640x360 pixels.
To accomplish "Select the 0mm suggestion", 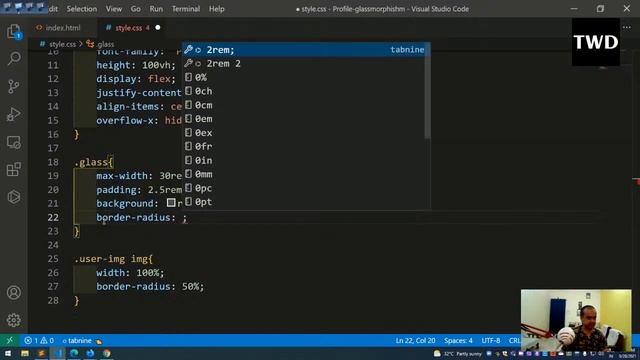I will tap(304, 174).
